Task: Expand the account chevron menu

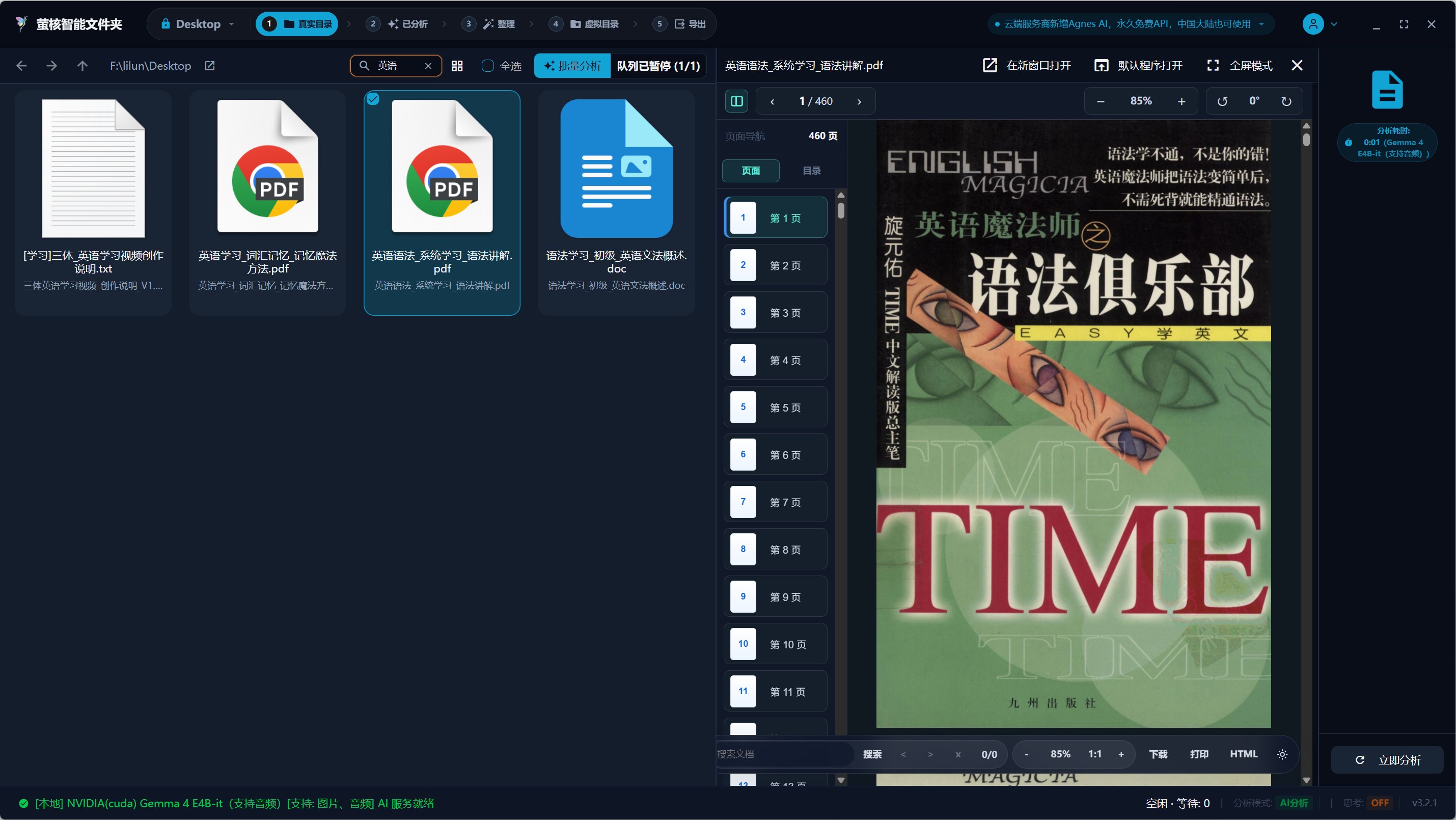Action: (1334, 24)
